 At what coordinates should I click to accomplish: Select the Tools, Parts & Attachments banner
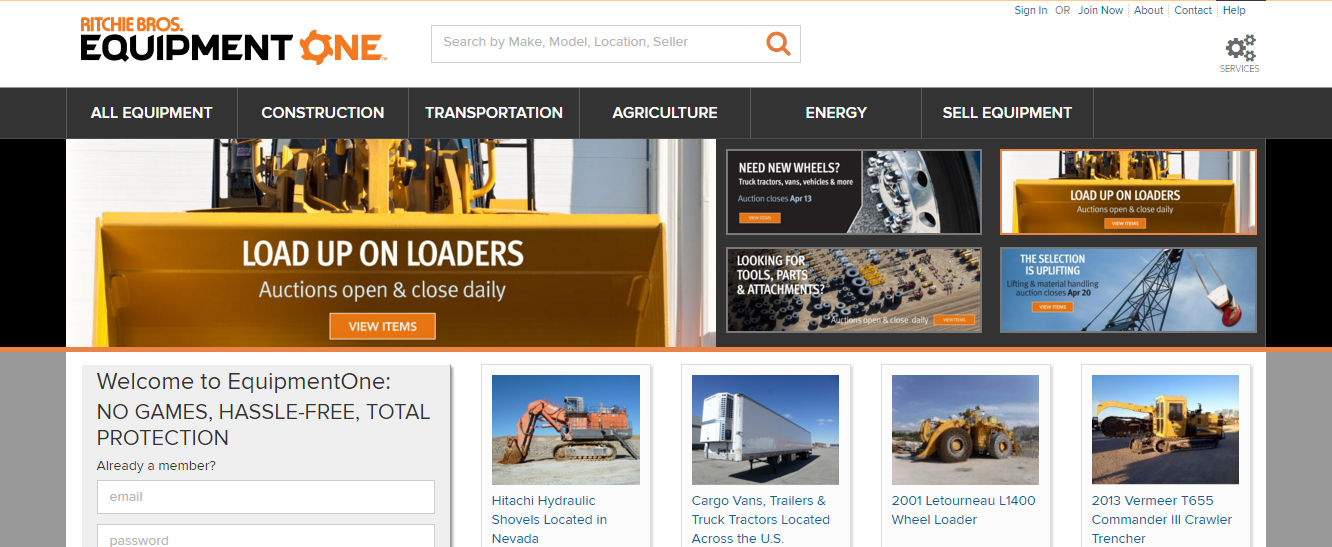pyautogui.click(x=853, y=289)
